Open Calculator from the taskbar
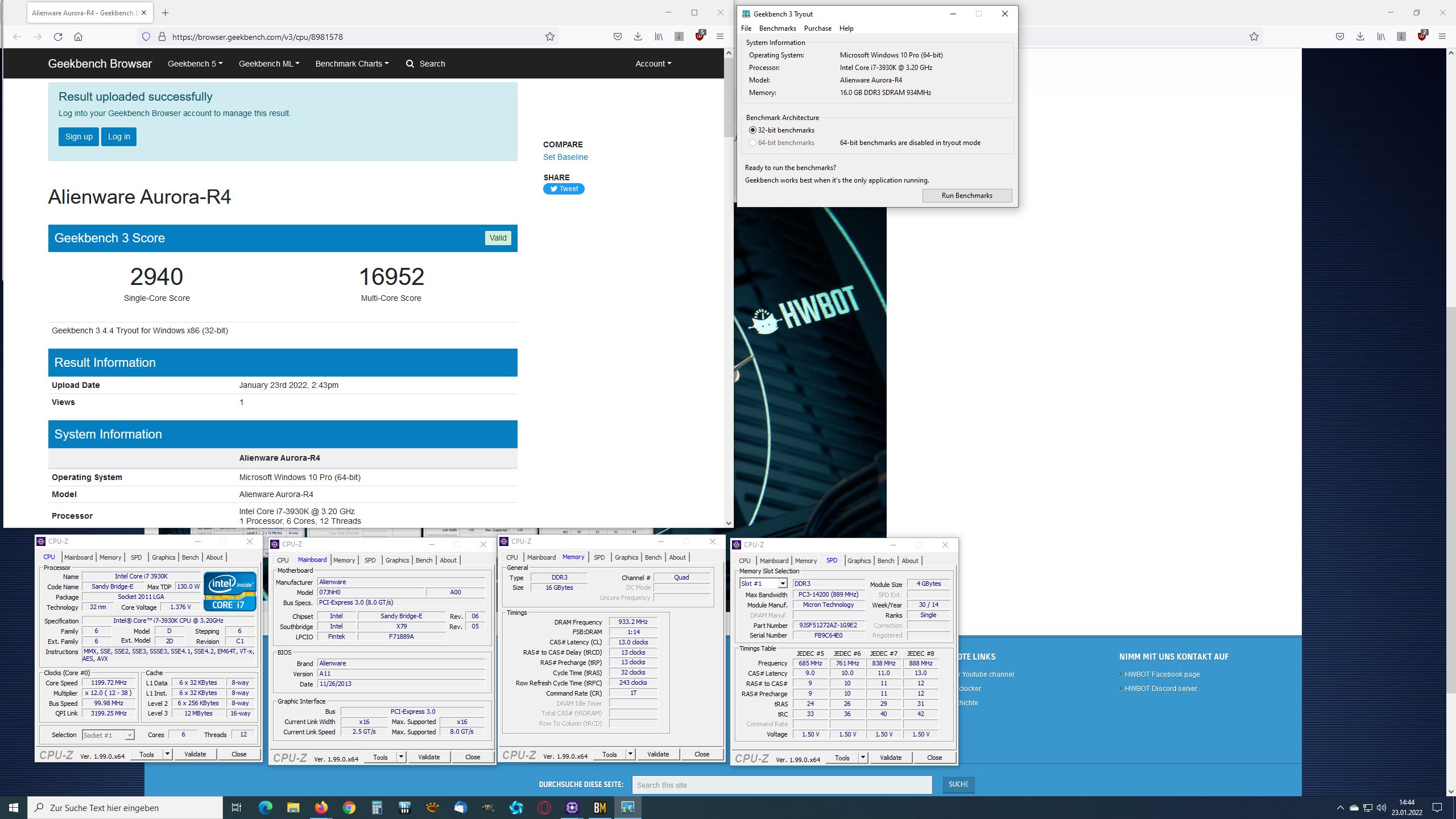The image size is (1456, 819). tap(377, 808)
